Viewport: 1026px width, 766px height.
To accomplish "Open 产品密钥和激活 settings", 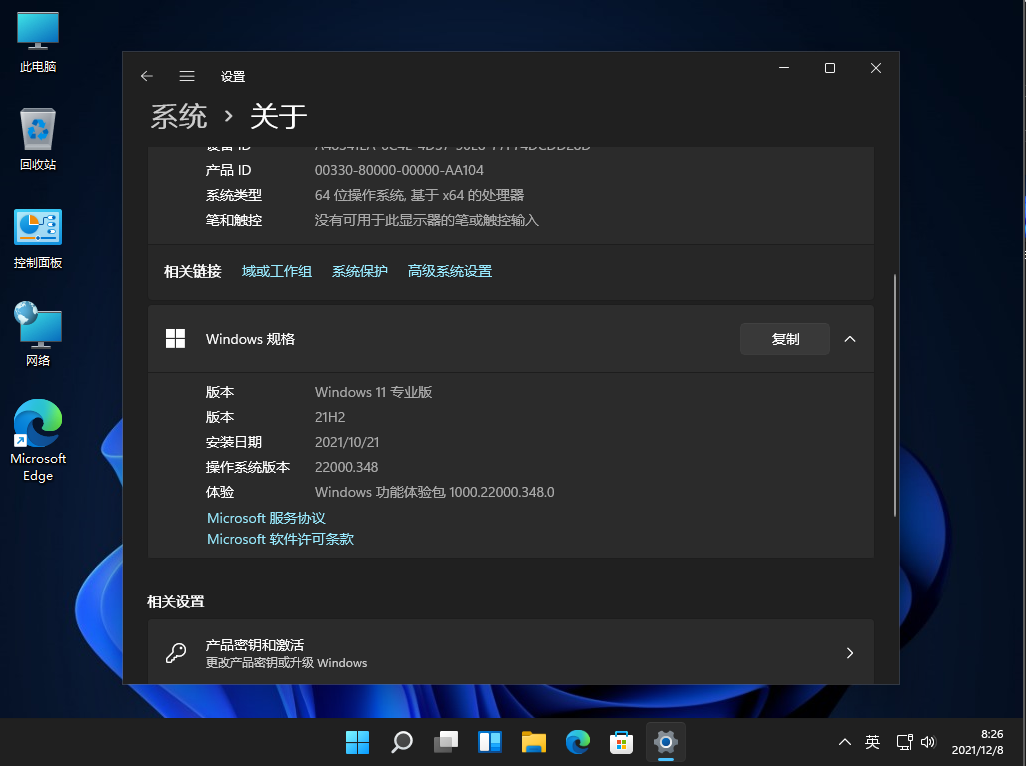I will pos(511,652).
